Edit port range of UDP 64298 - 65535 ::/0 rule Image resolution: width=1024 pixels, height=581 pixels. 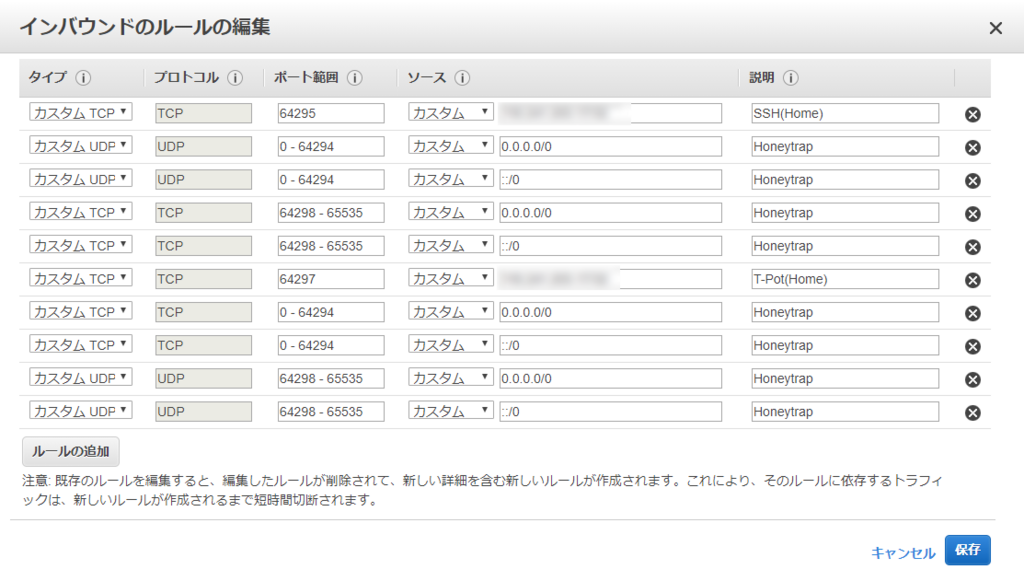tap(331, 411)
